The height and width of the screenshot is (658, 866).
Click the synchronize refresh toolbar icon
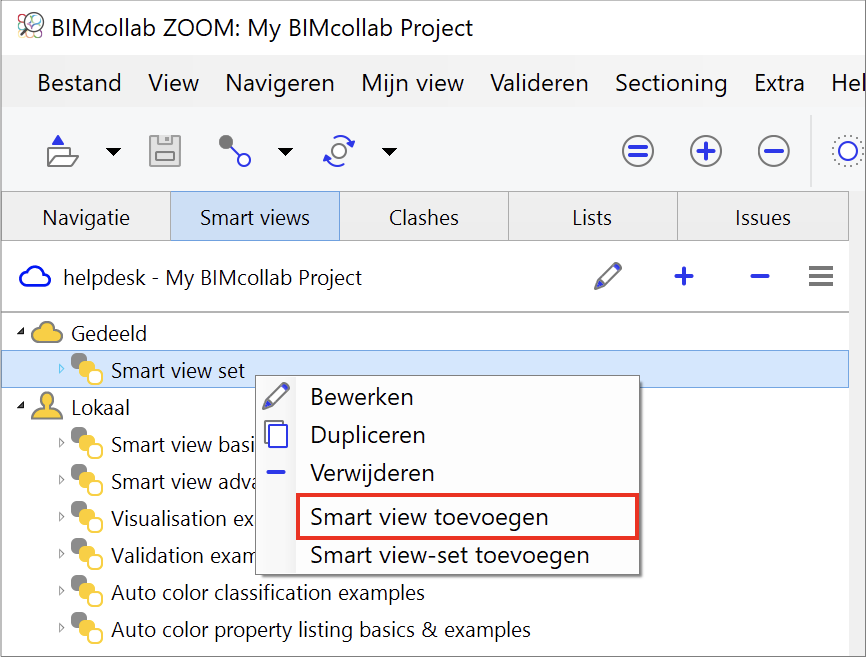coord(339,151)
